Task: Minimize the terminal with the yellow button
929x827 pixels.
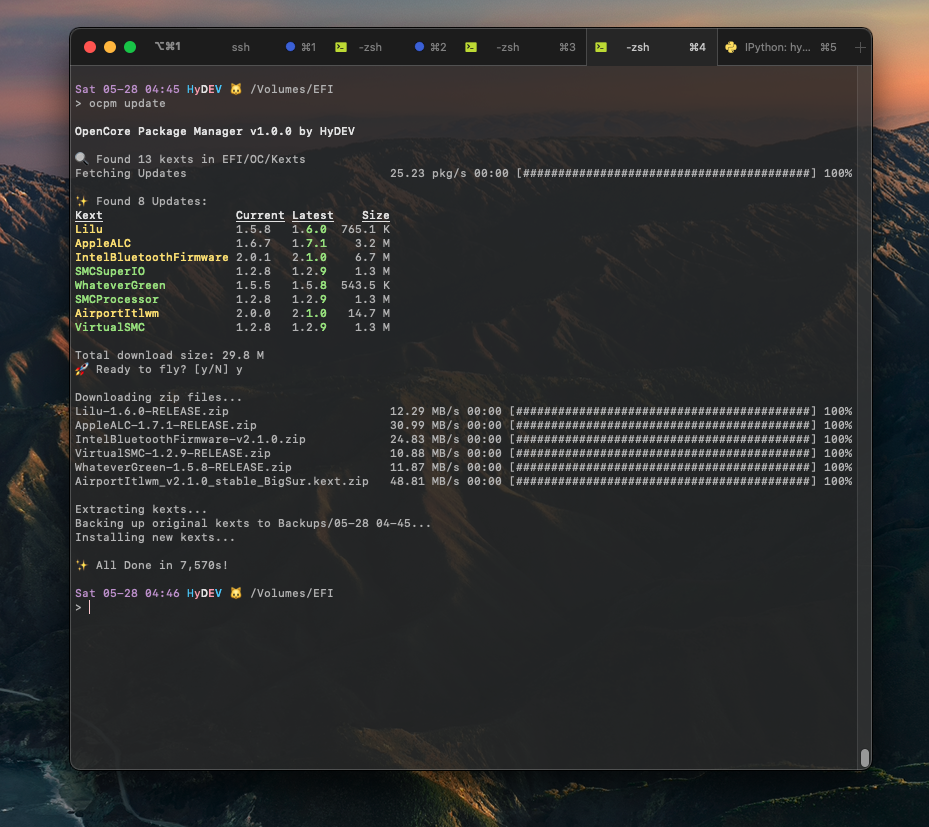Action: click(110, 47)
